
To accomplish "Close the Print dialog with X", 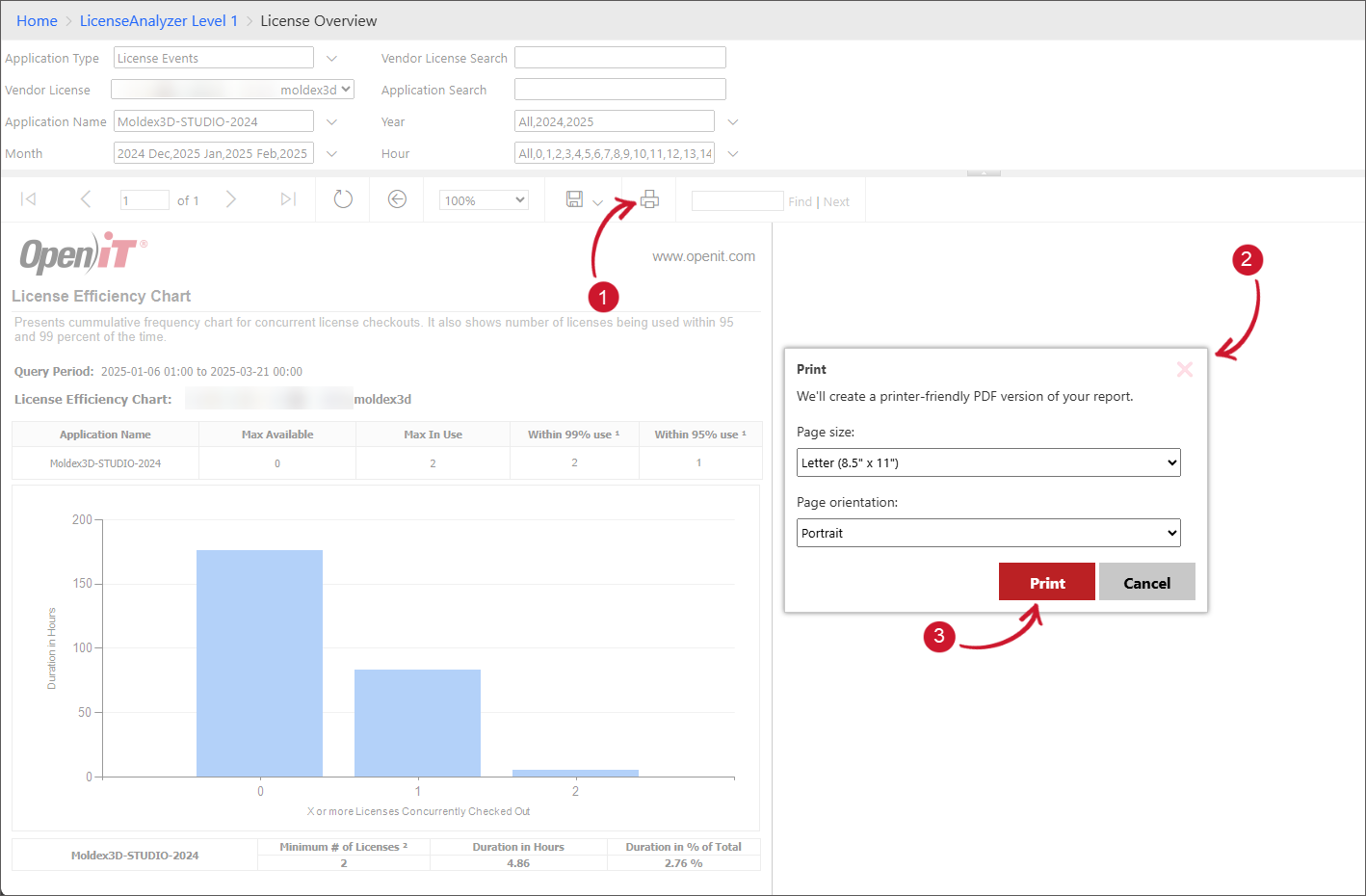I will click(1185, 370).
